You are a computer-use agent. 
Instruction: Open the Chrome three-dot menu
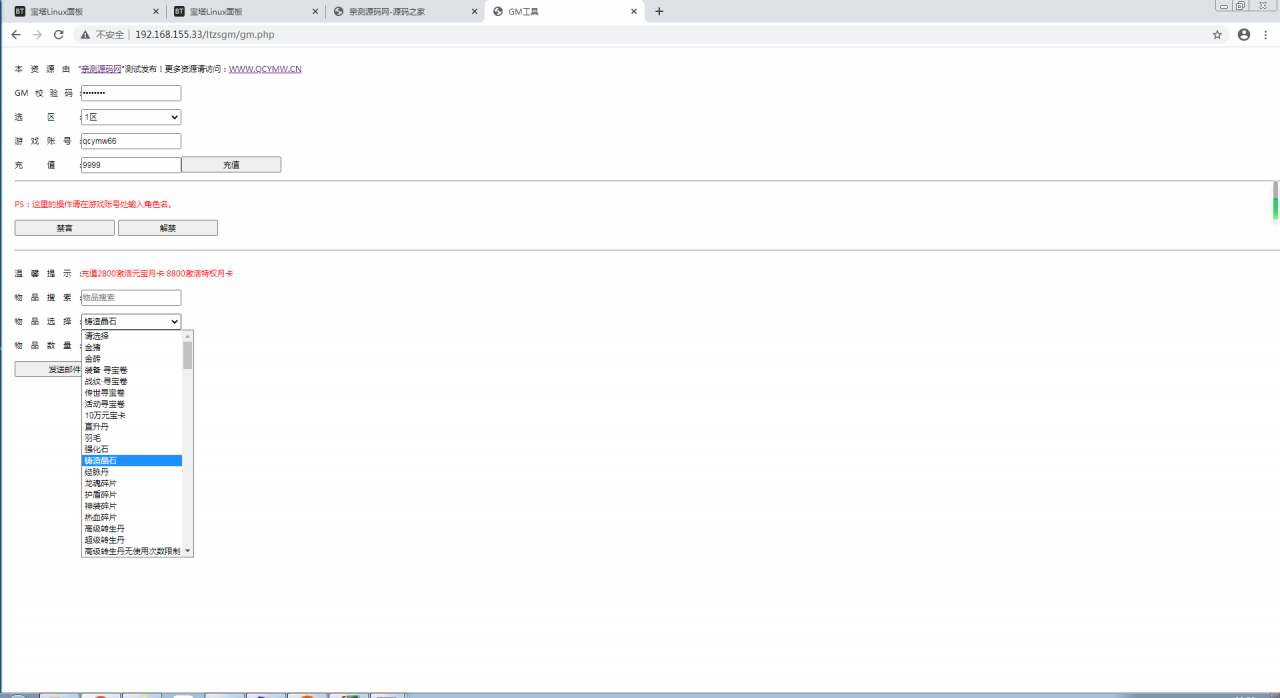click(x=1267, y=34)
